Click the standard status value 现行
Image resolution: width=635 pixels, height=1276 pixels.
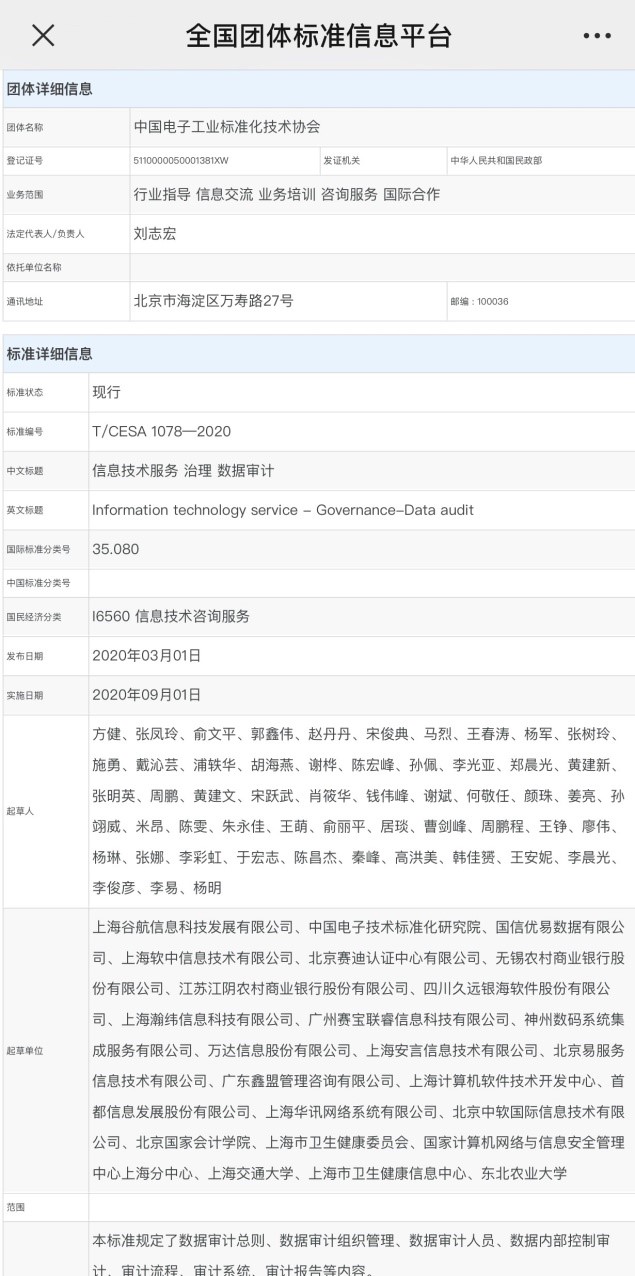106,392
